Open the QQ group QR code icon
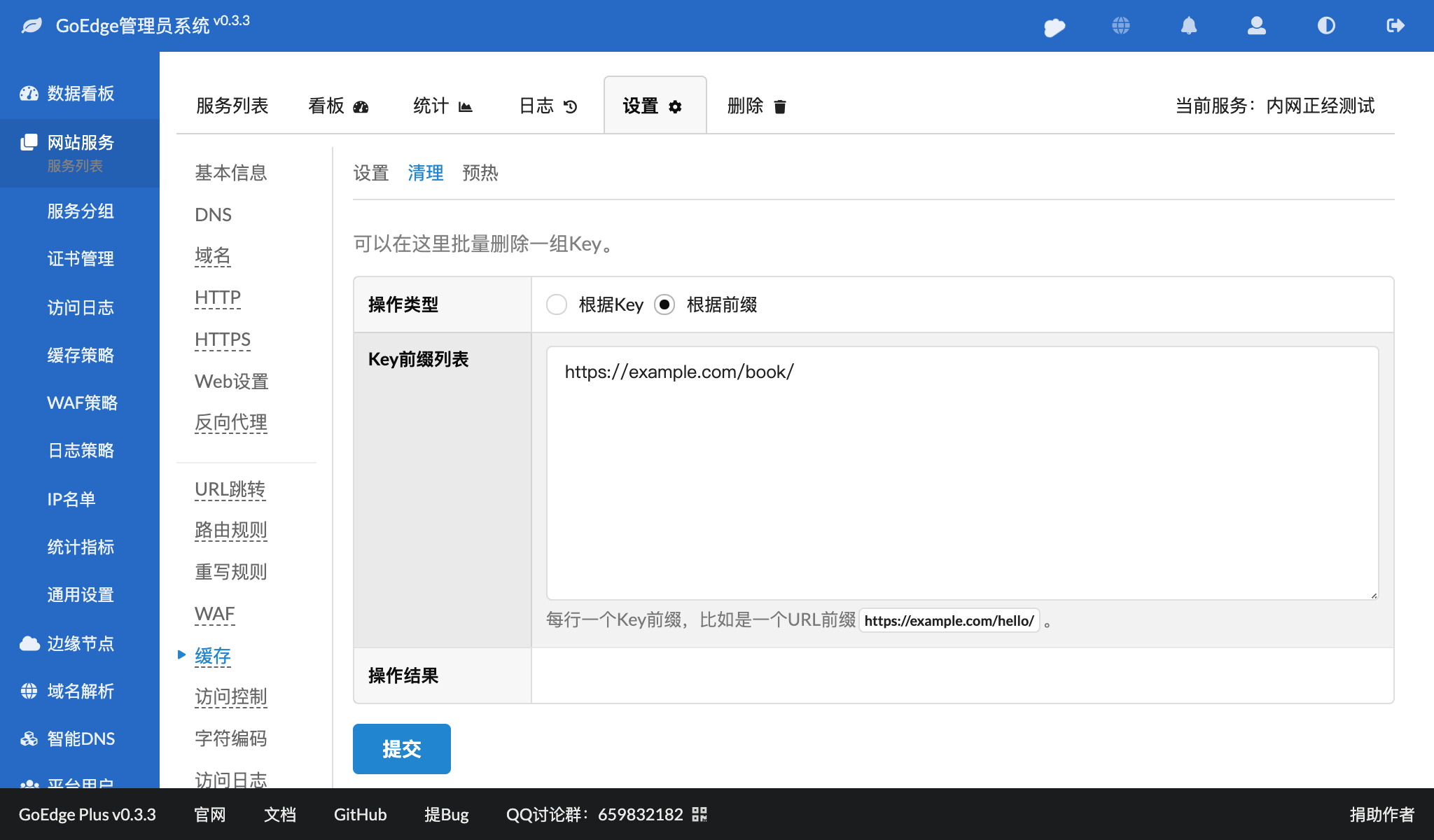Image resolution: width=1434 pixels, height=840 pixels. (x=699, y=814)
